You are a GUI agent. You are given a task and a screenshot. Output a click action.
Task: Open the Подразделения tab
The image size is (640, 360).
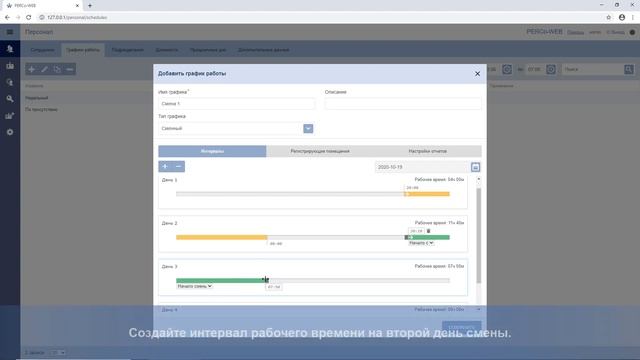[127, 50]
